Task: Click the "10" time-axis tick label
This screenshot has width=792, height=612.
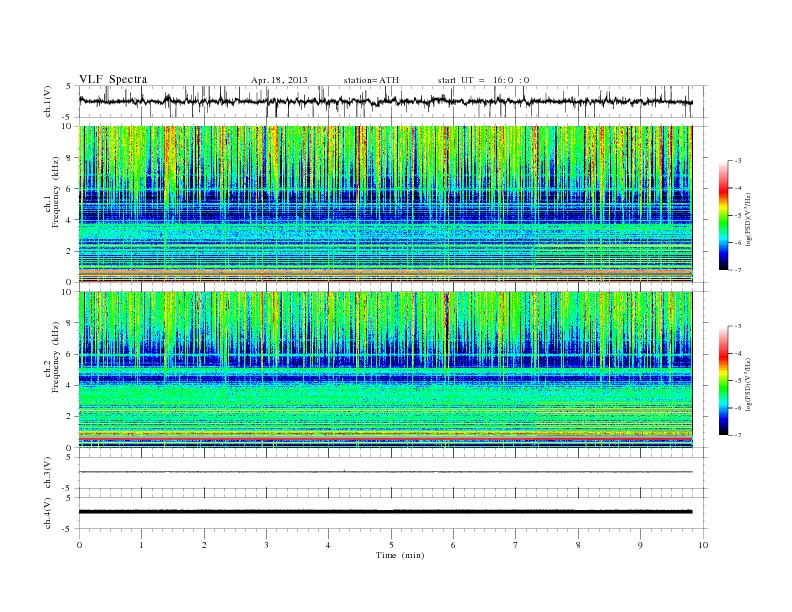Action: point(703,545)
